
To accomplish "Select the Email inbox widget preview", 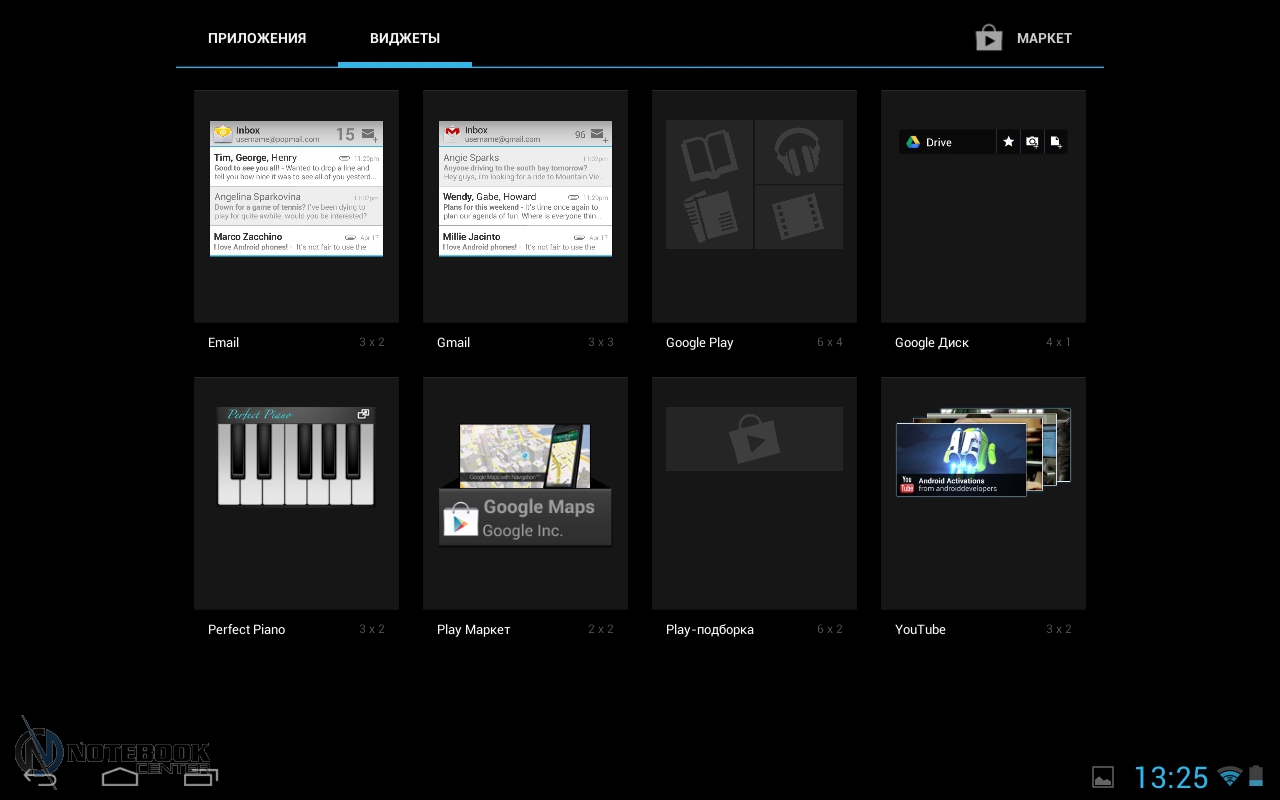I will click(296, 189).
